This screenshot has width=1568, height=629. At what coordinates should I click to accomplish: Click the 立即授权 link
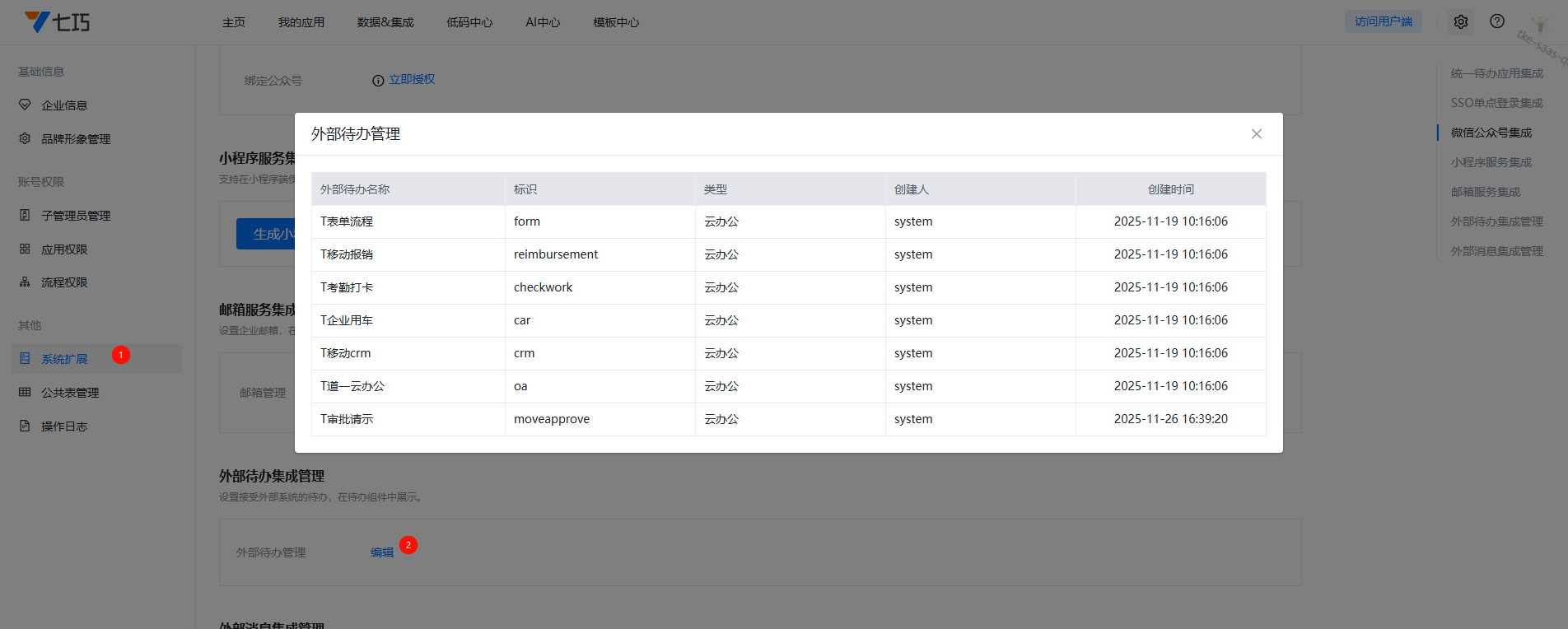click(x=412, y=80)
